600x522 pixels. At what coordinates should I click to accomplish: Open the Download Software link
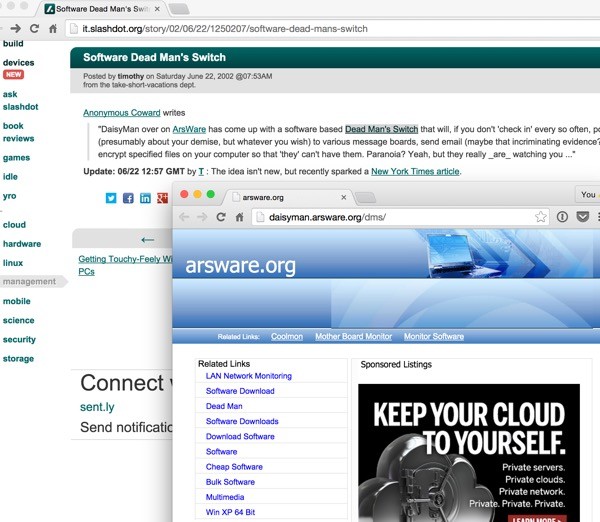(x=240, y=436)
